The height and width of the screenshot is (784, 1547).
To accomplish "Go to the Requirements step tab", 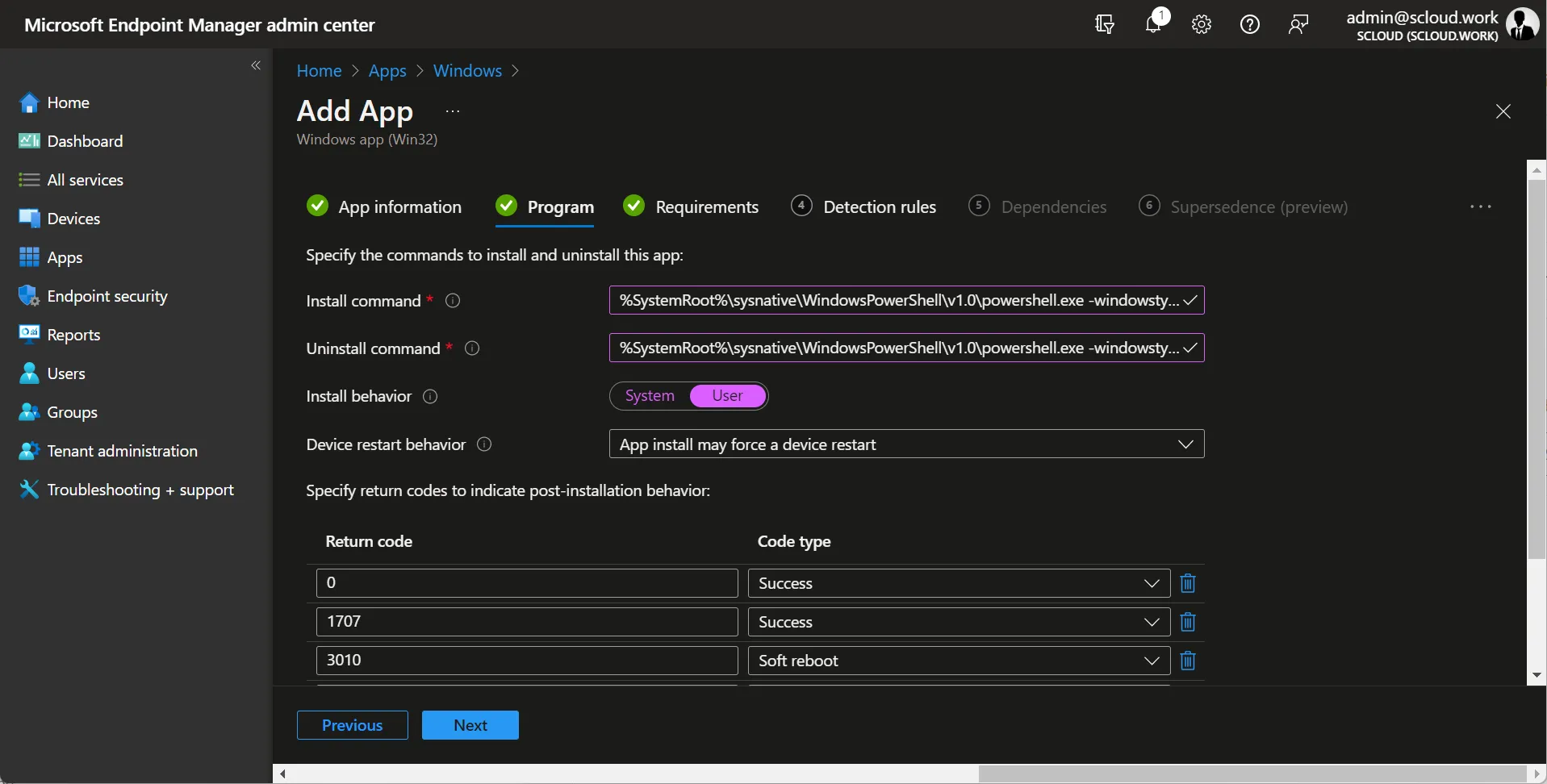I will 691,207.
